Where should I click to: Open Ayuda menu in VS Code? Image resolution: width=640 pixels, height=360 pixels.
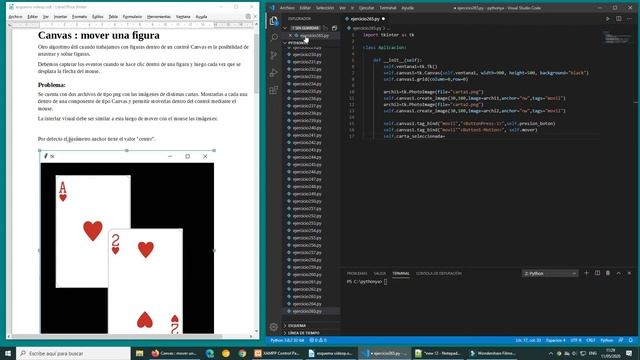(x=407, y=8)
